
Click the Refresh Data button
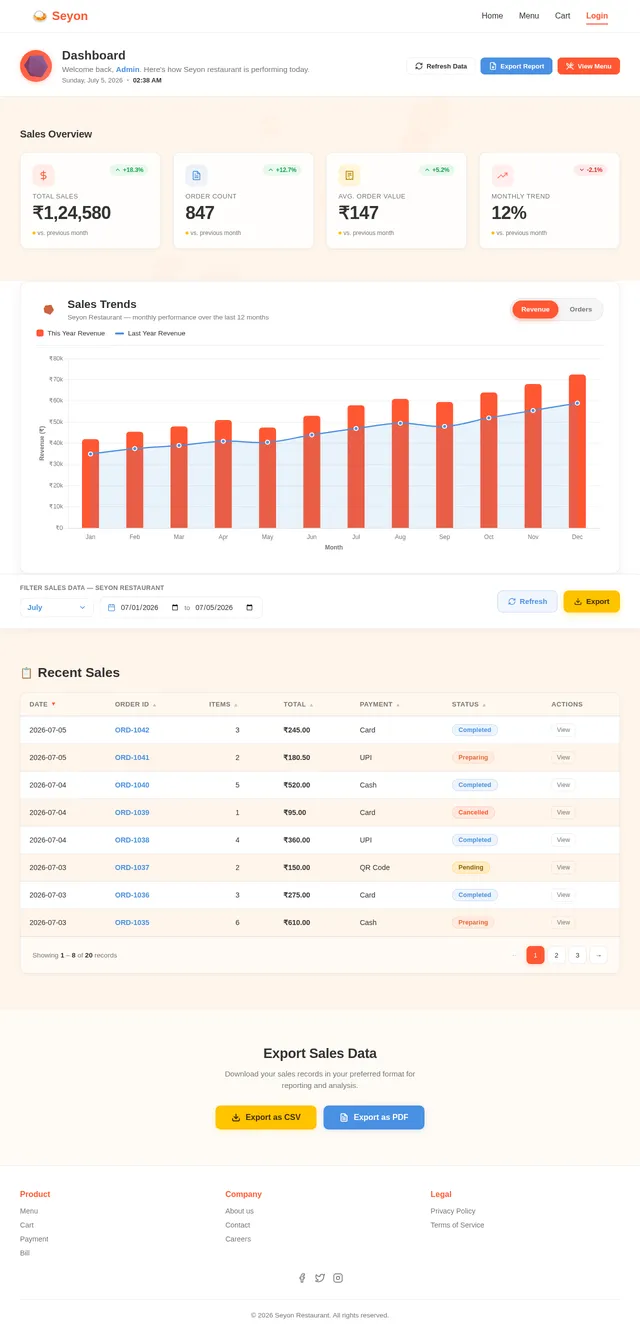441,66
